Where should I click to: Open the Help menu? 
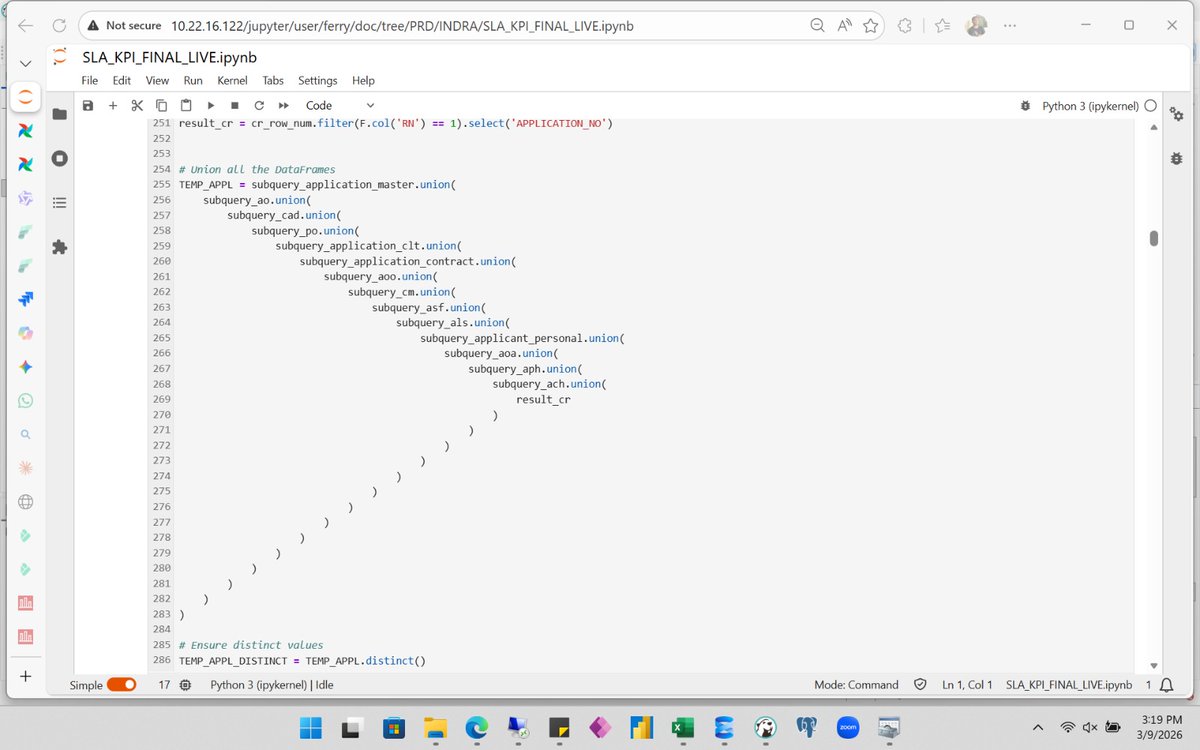tap(363, 80)
